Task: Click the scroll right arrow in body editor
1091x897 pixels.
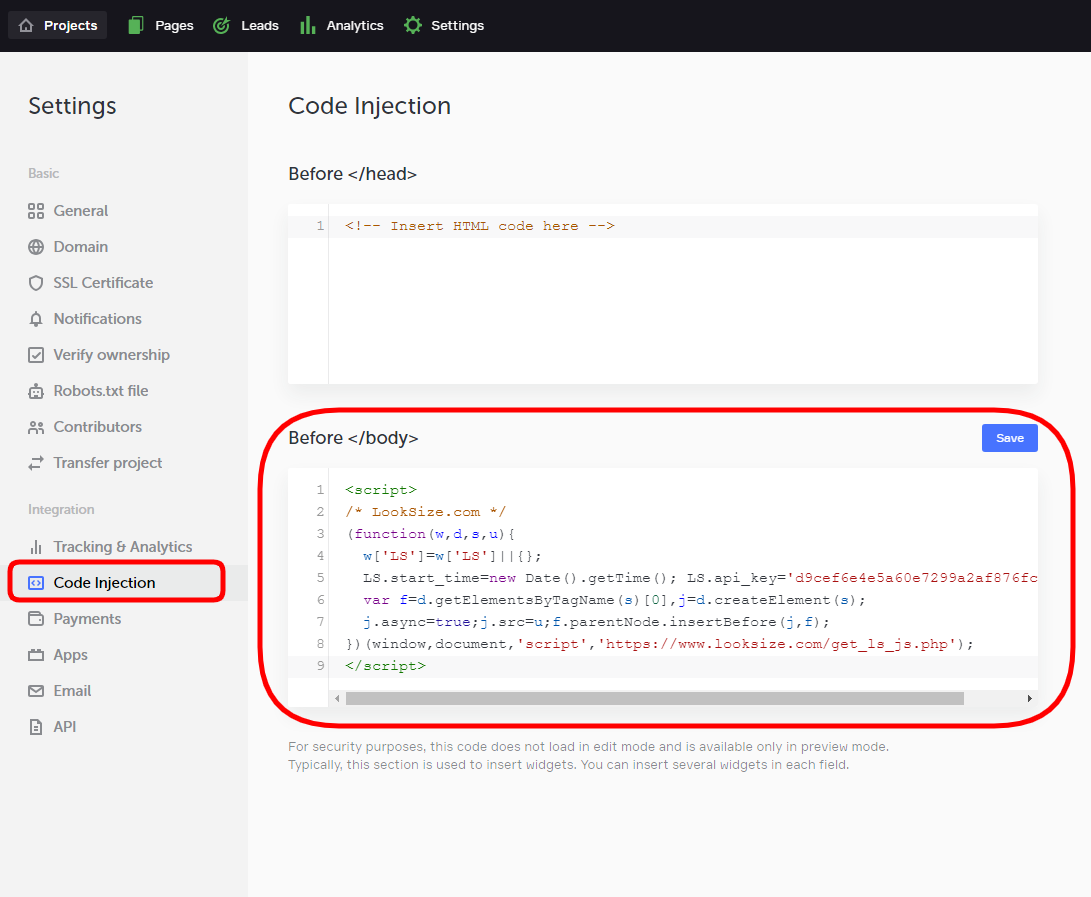Action: tap(1030, 699)
